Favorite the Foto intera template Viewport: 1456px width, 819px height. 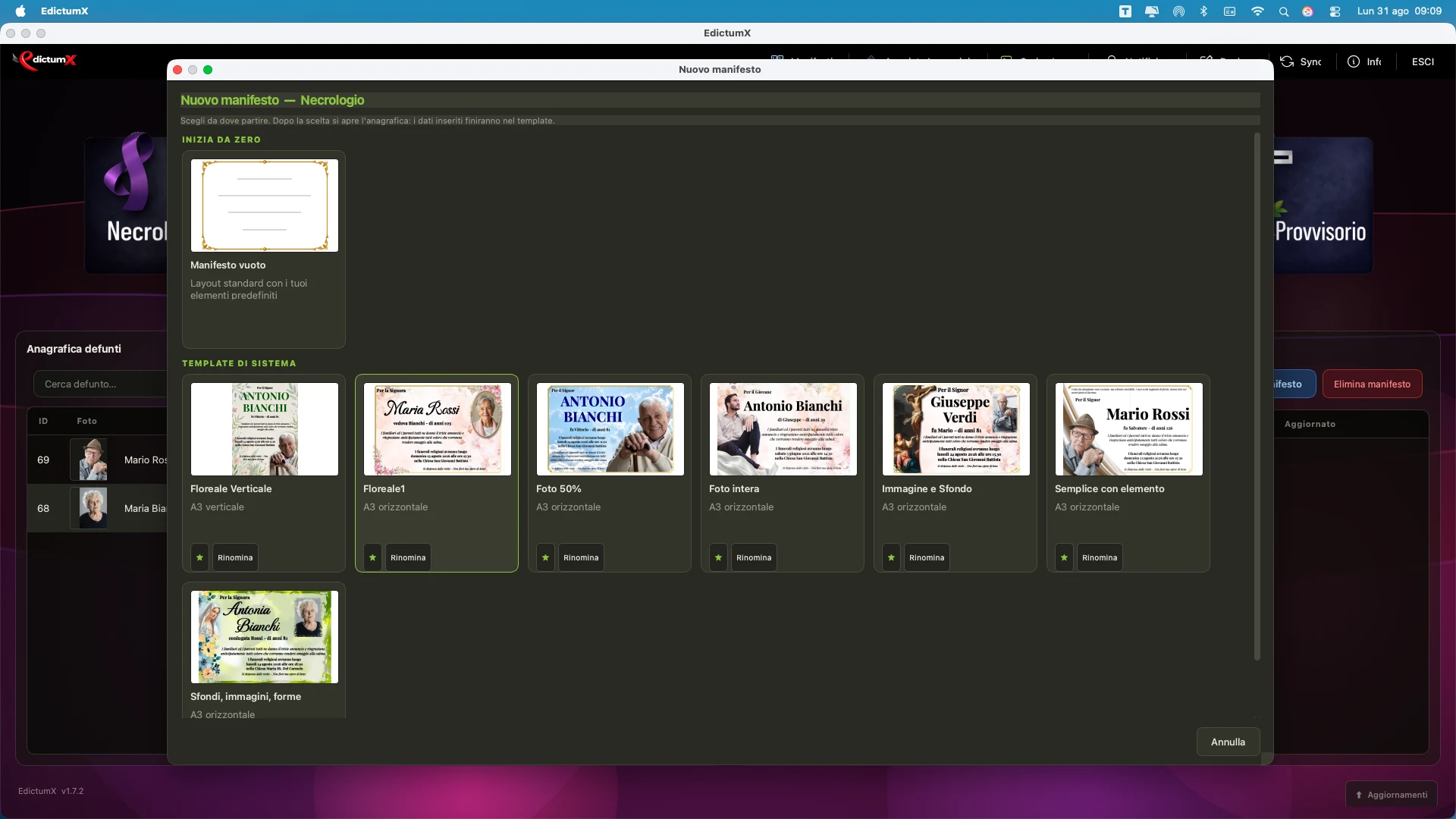[x=718, y=557]
